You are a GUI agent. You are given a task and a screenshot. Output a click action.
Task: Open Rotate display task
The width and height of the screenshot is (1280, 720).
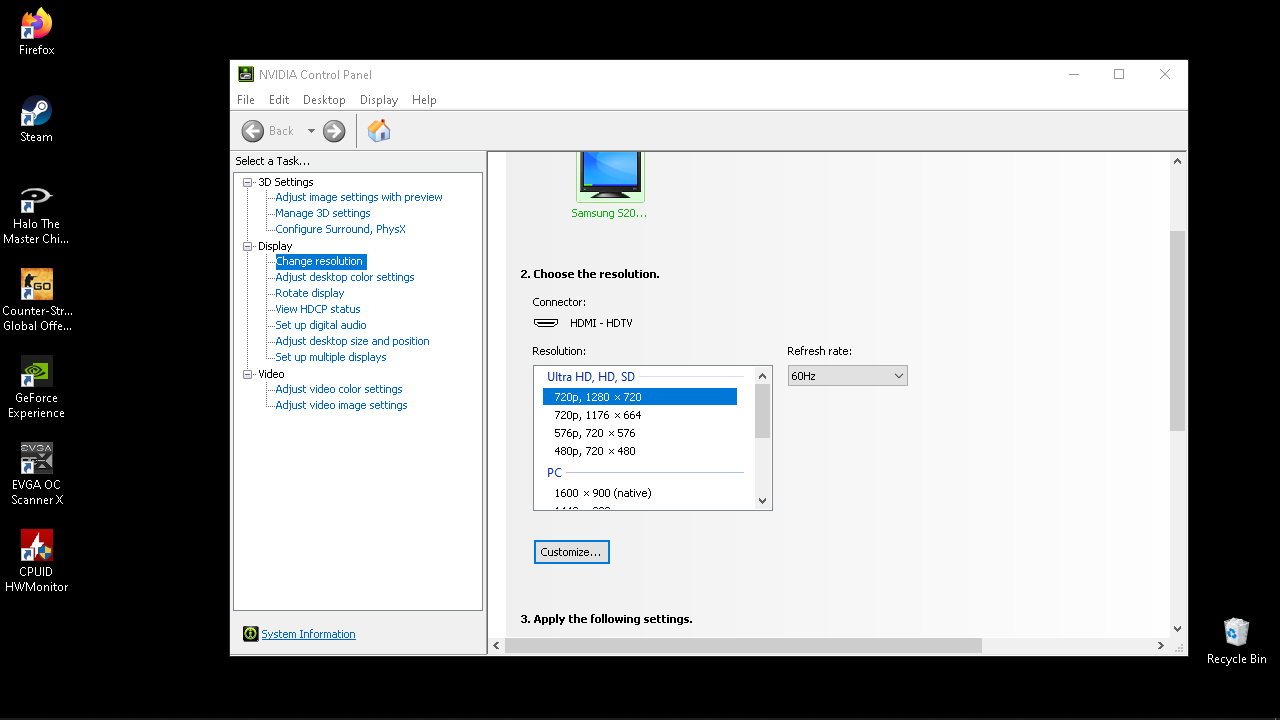tap(310, 293)
